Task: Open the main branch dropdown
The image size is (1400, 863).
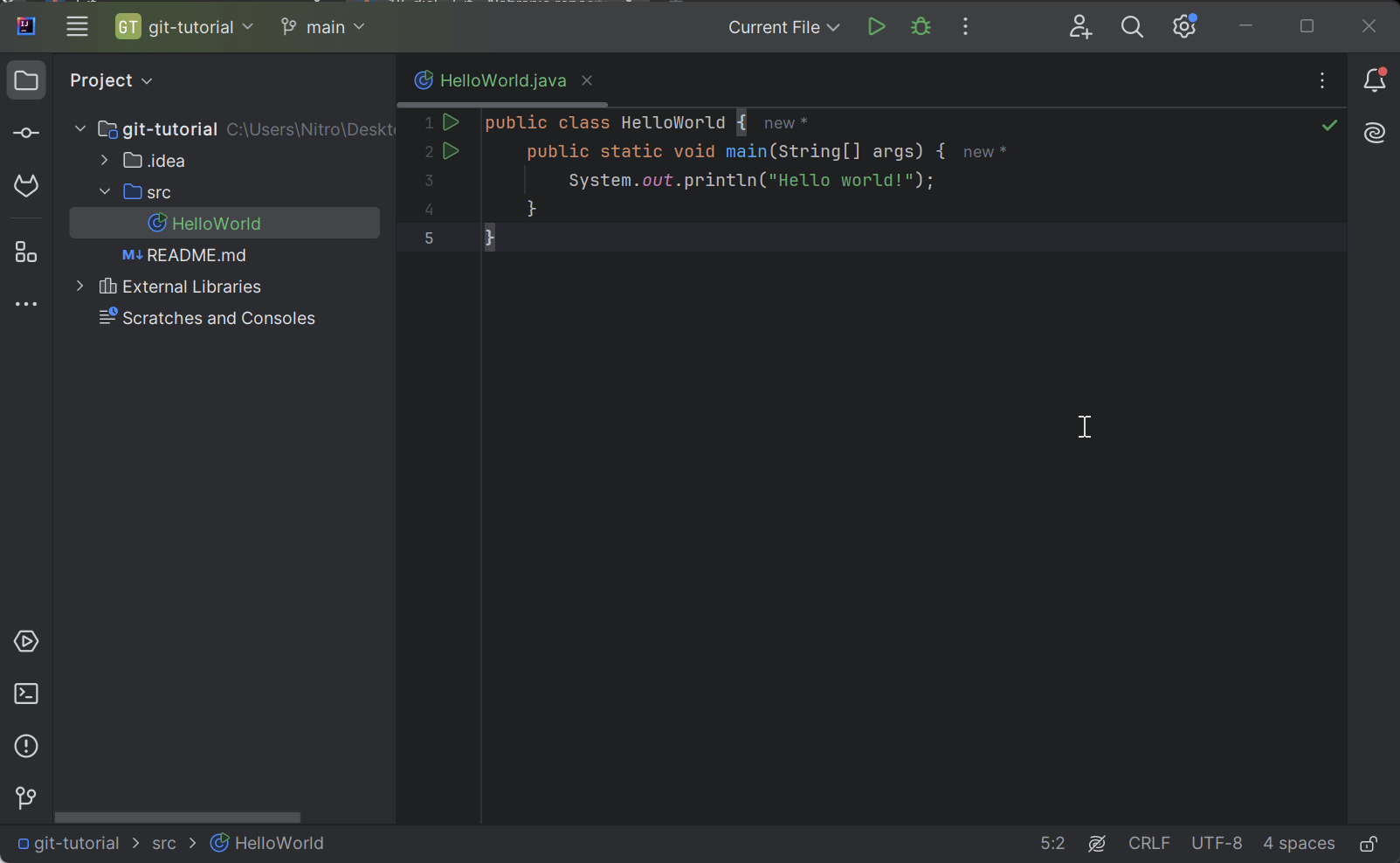Action: 323,27
